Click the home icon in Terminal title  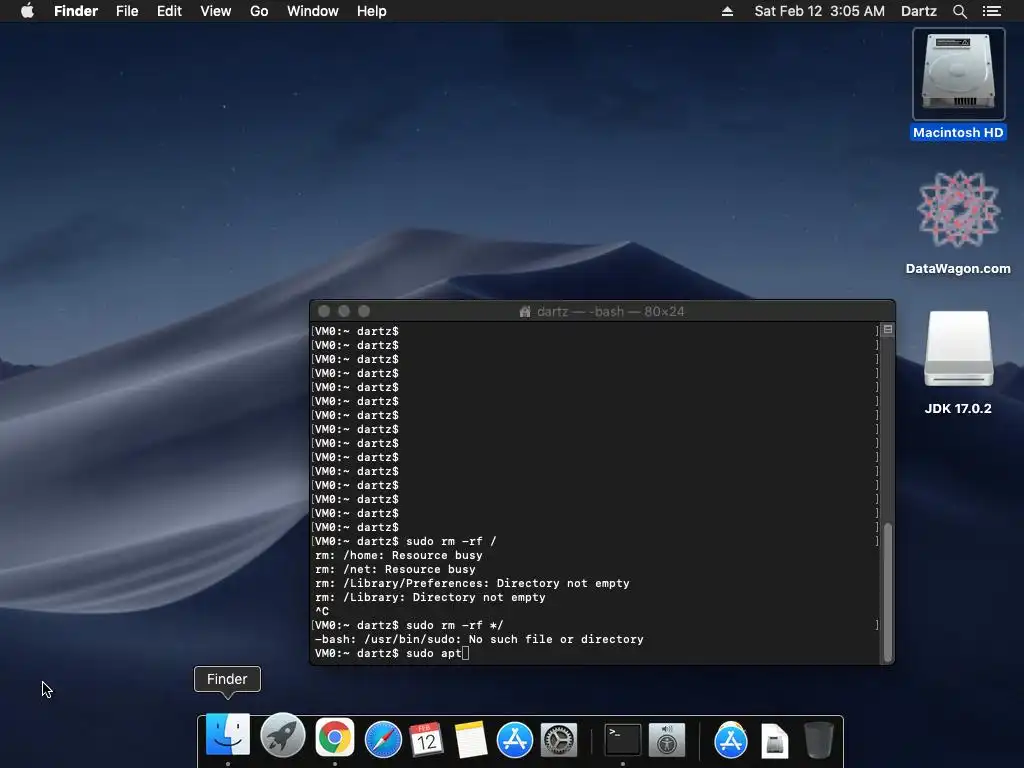[524, 312]
